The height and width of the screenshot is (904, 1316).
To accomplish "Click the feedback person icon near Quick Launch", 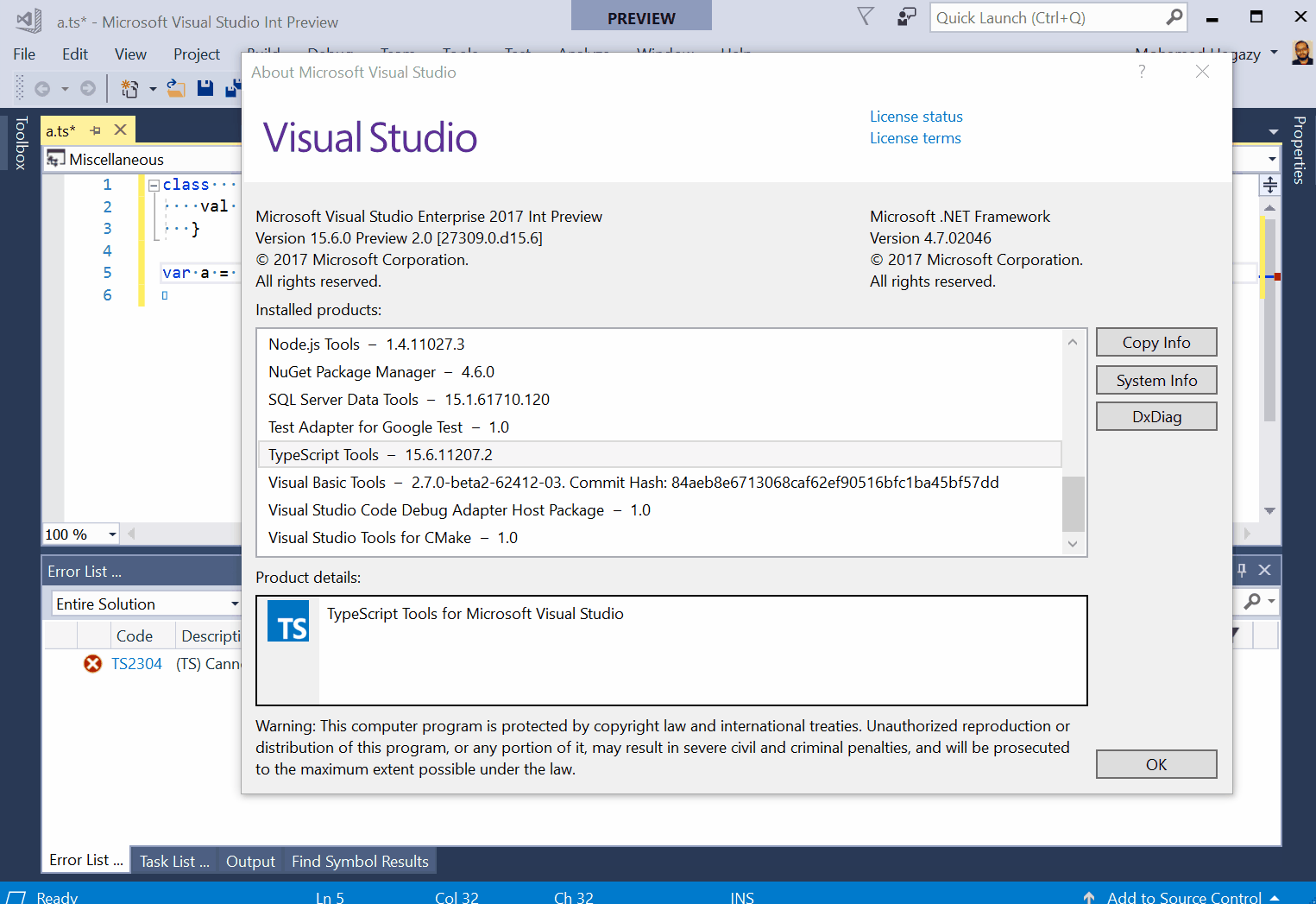I will (906, 16).
